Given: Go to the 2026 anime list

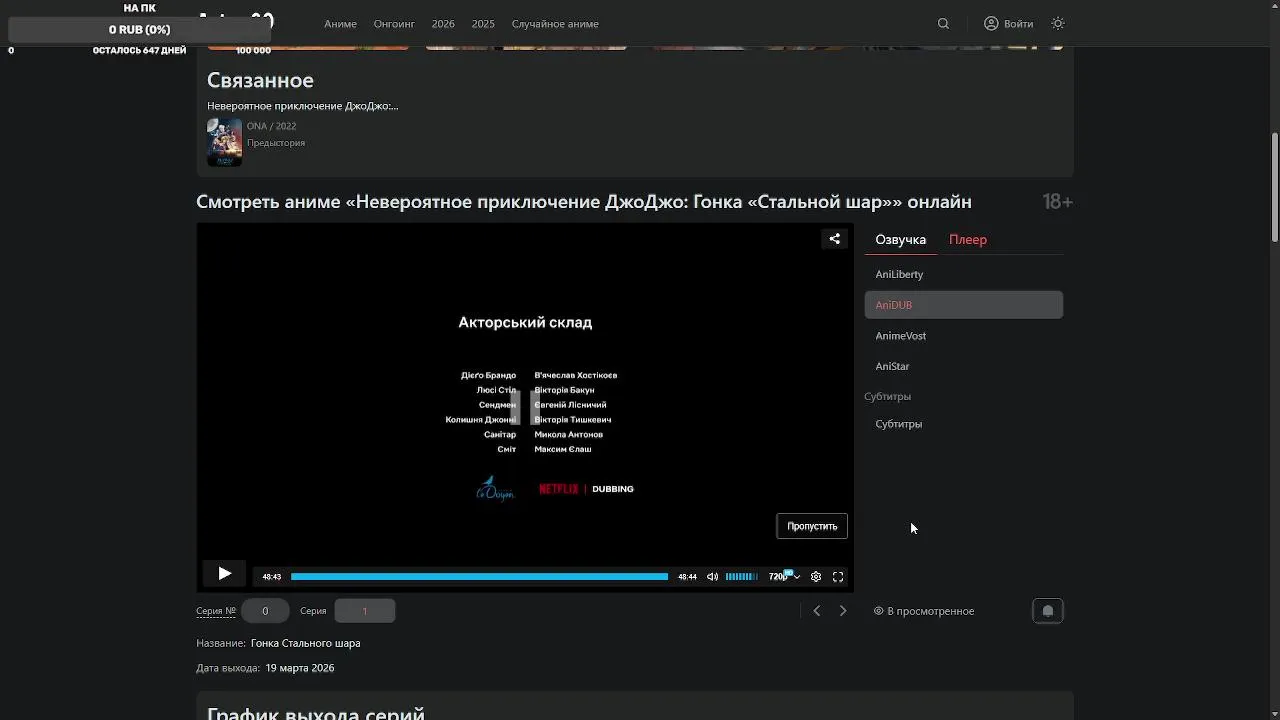Looking at the screenshot, I should click(443, 24).
